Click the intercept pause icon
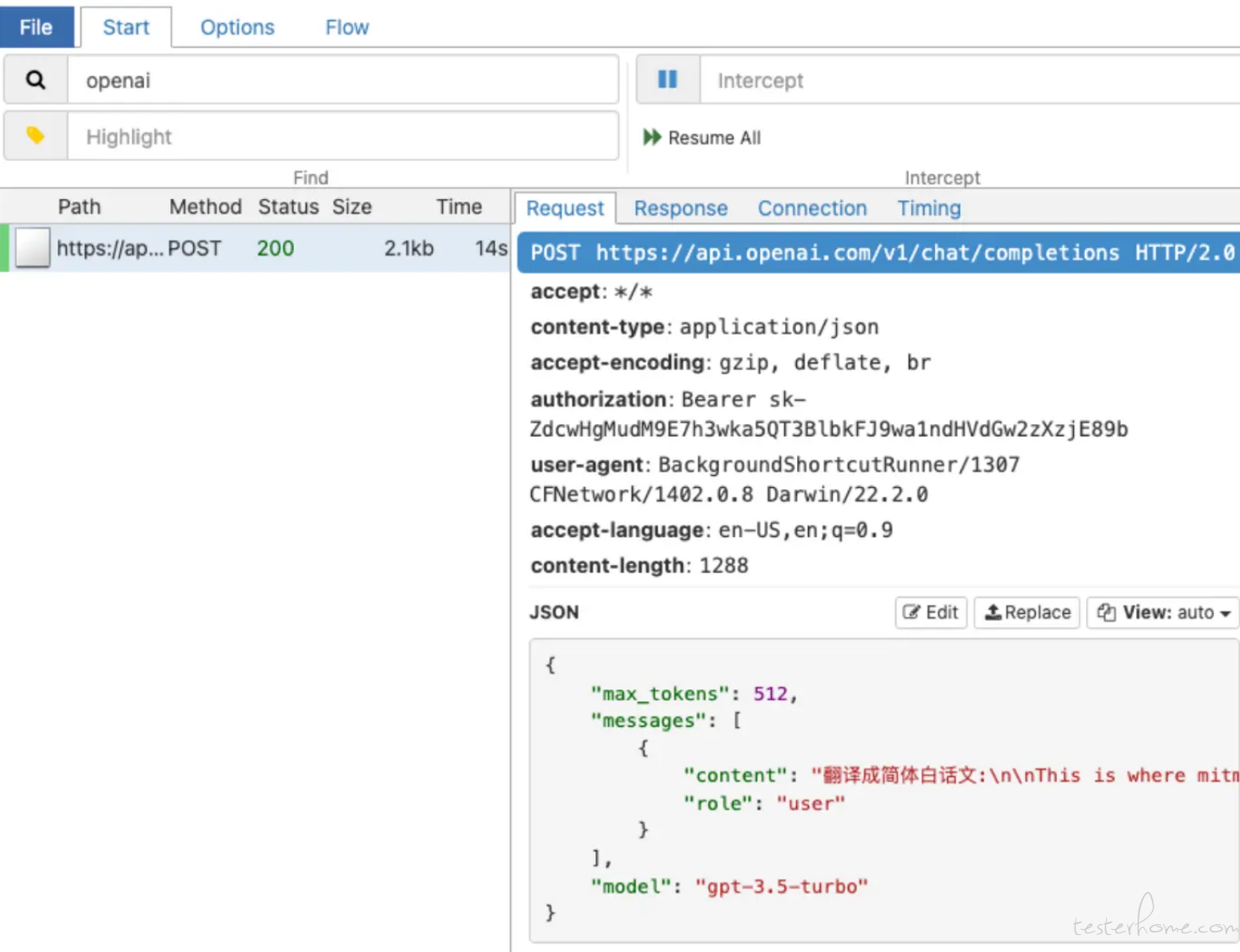This screenshot has height=952, width=1240. point(667,80)
